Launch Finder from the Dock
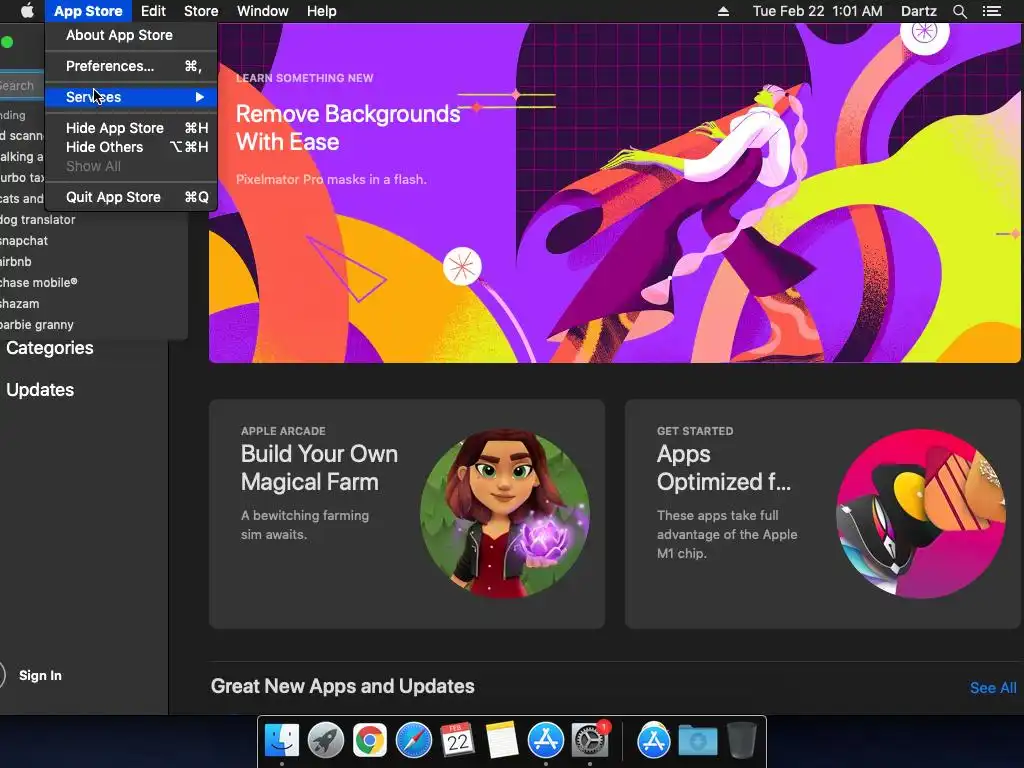The image size is (1024, 768). (281, 741)
